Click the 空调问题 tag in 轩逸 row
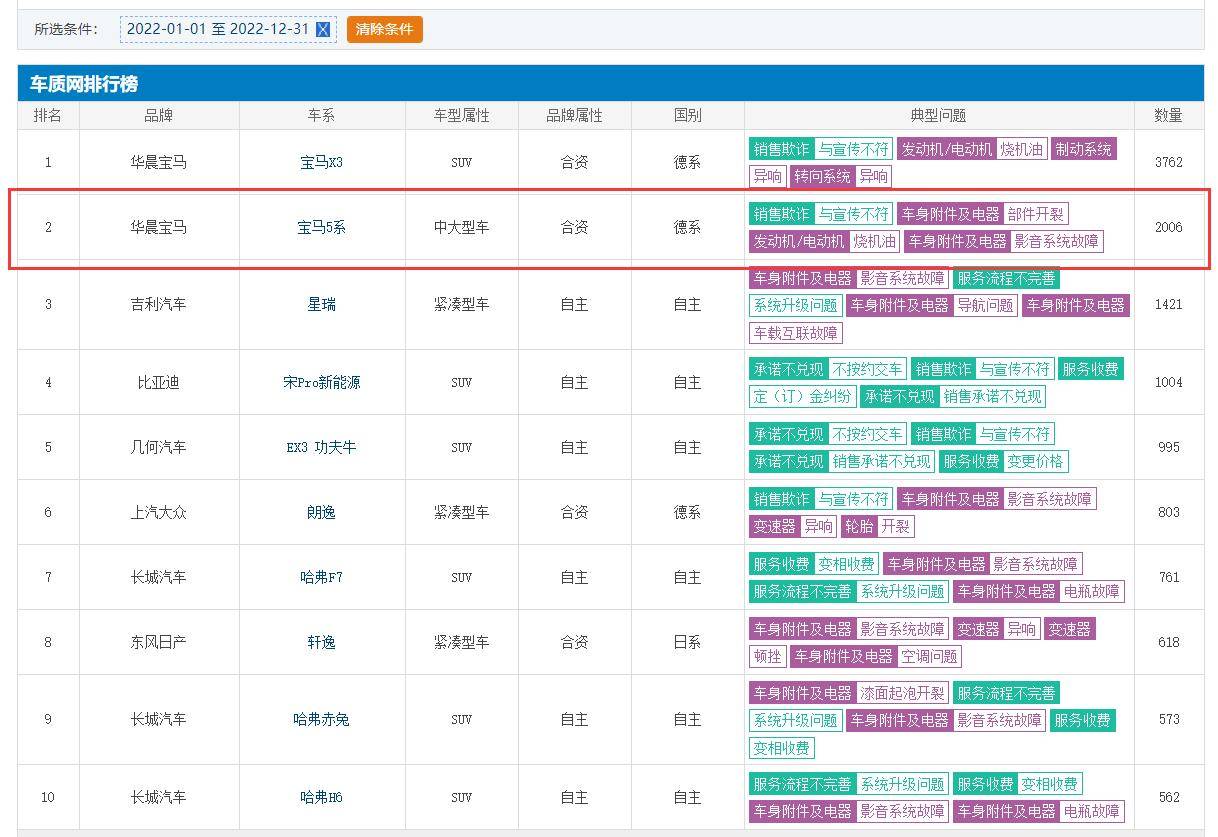 pos(929,656)
